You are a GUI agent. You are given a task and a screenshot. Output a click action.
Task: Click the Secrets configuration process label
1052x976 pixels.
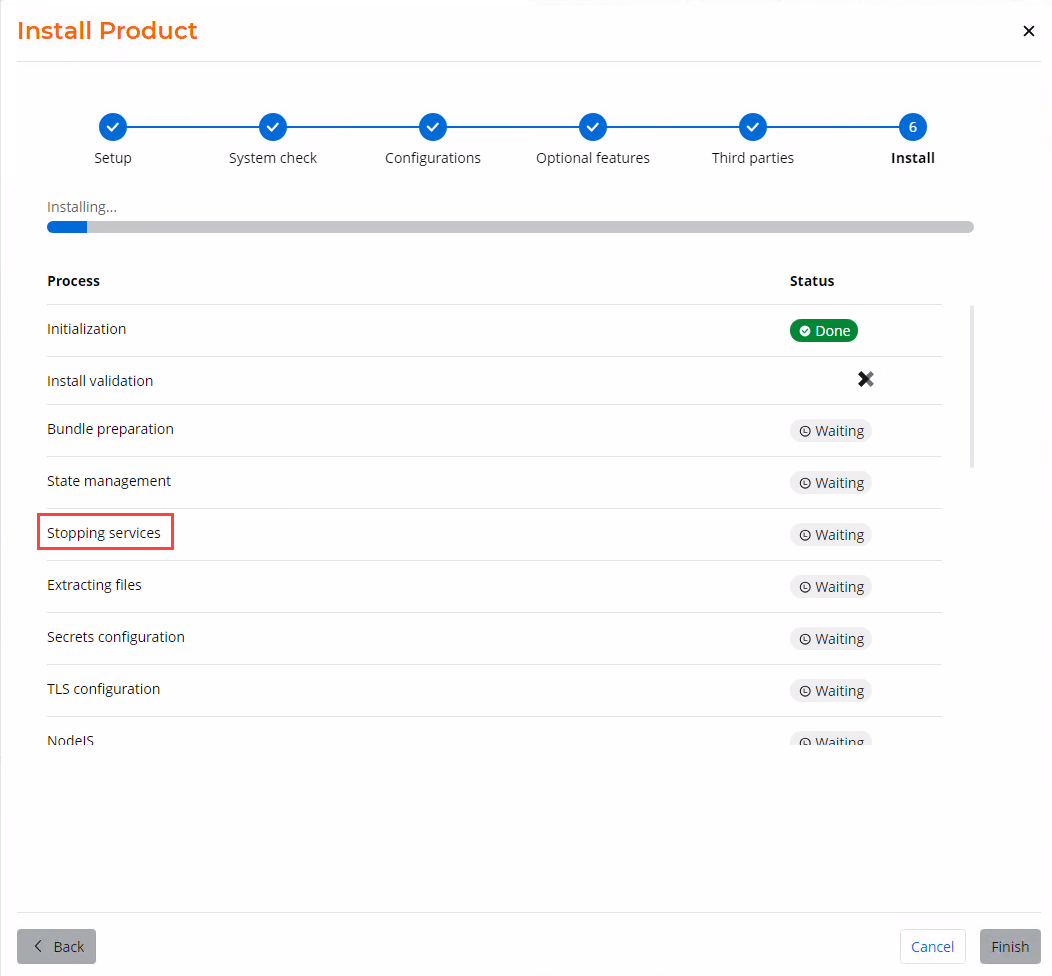tap(116, 637)
